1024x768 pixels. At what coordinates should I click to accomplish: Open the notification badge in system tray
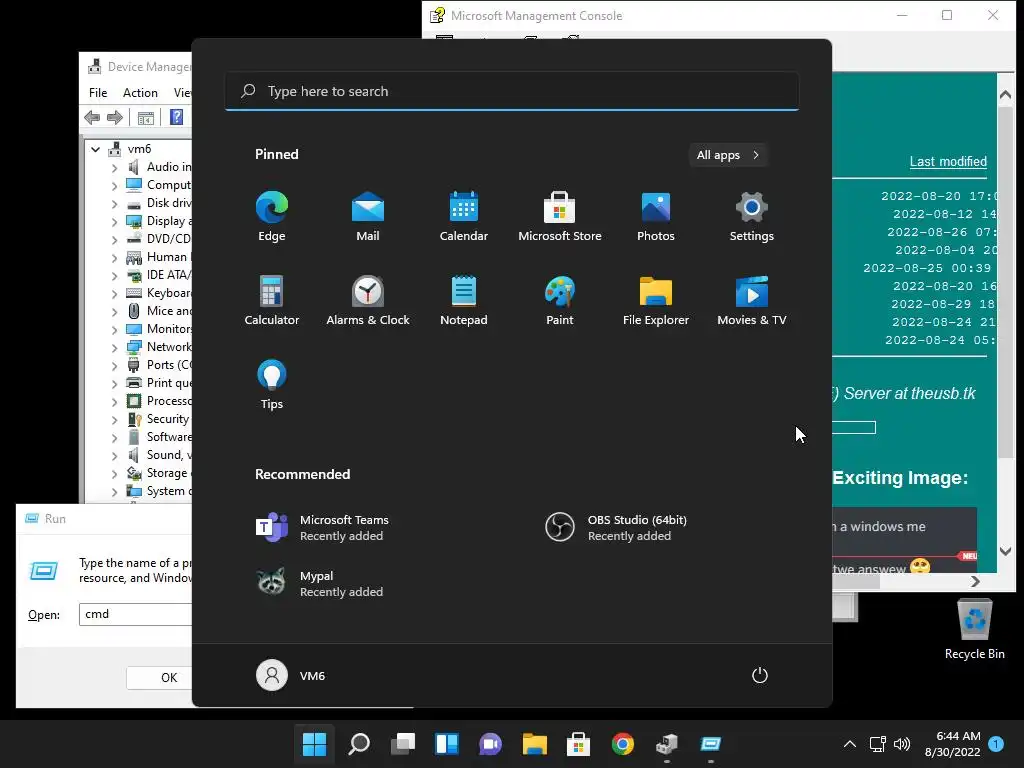996,744
